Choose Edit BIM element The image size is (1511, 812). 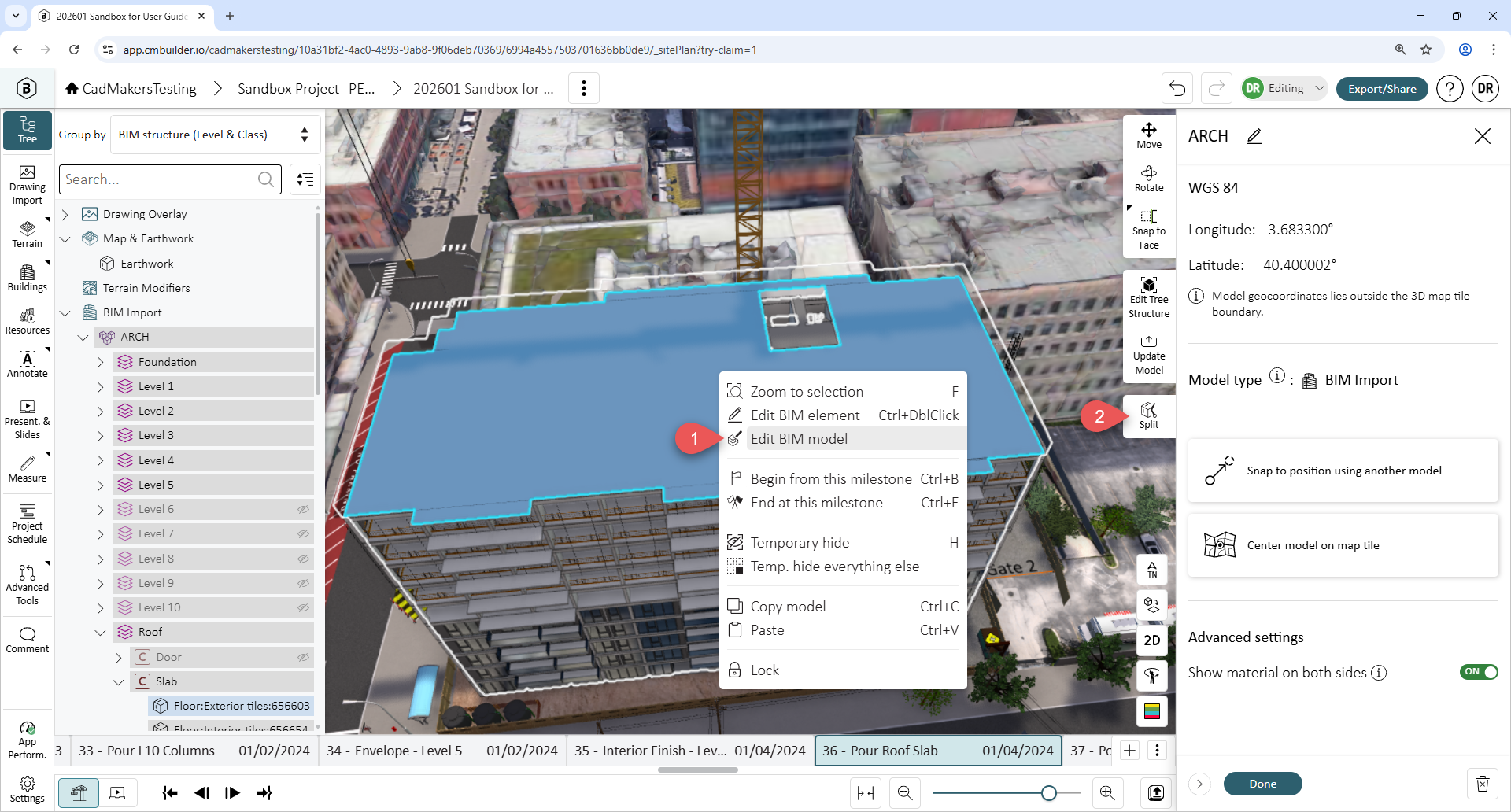[843, 415]
